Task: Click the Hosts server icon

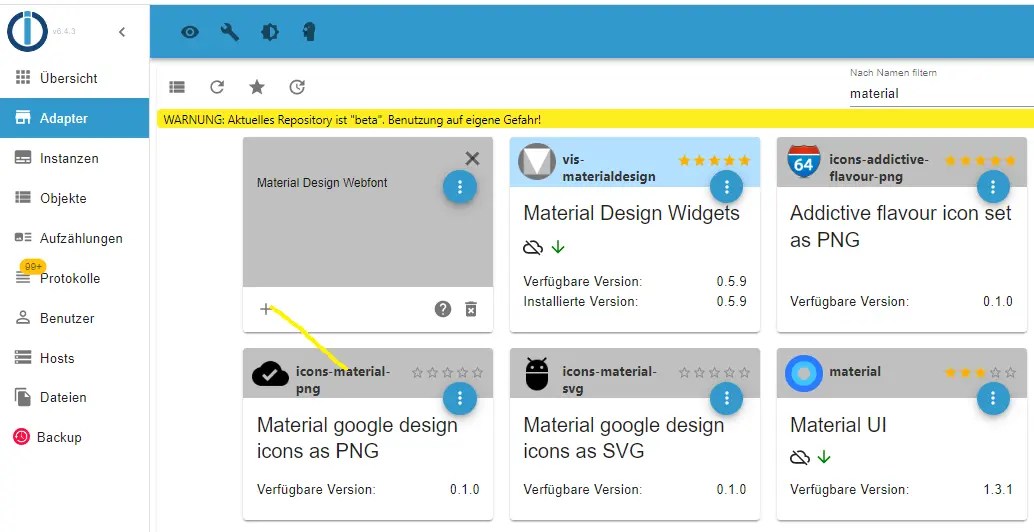Action: 23,357
